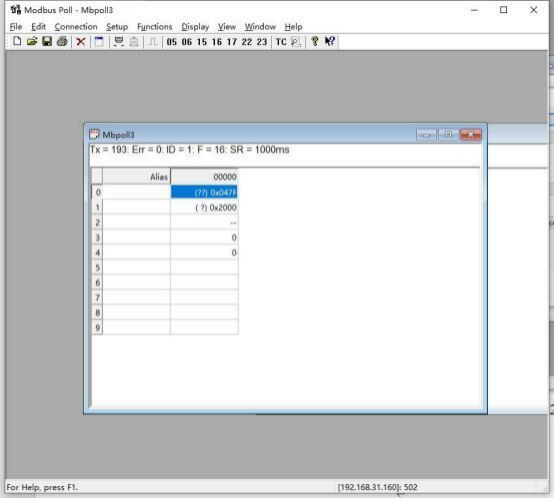The image size is (554, 498).
Task: Click the 00000 column header
Action: (x=204, y=176)
